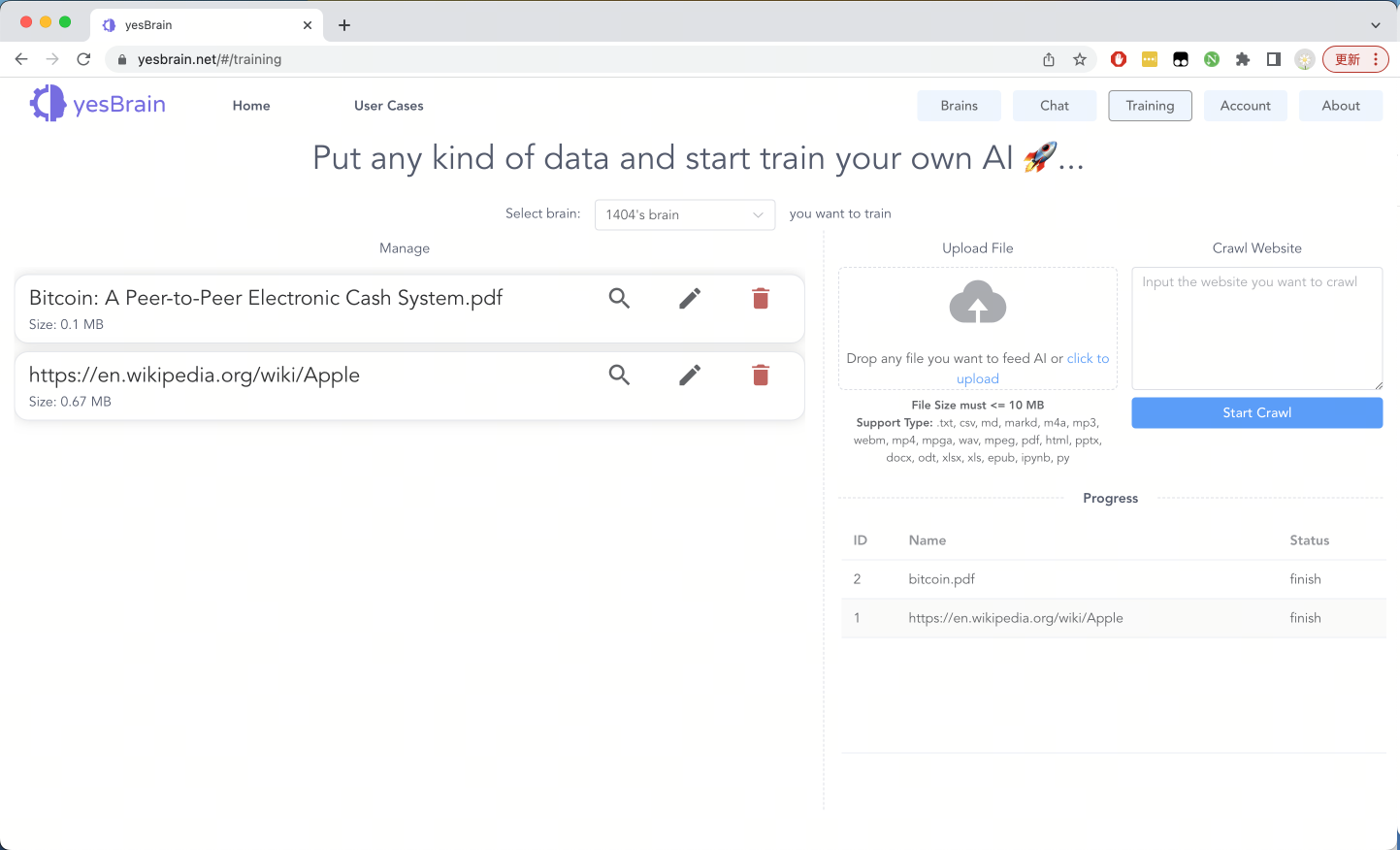The width and height of the screenshot is (1400, 850).
Task: Go forward with browser forward arrow
Action: point(52,59)
